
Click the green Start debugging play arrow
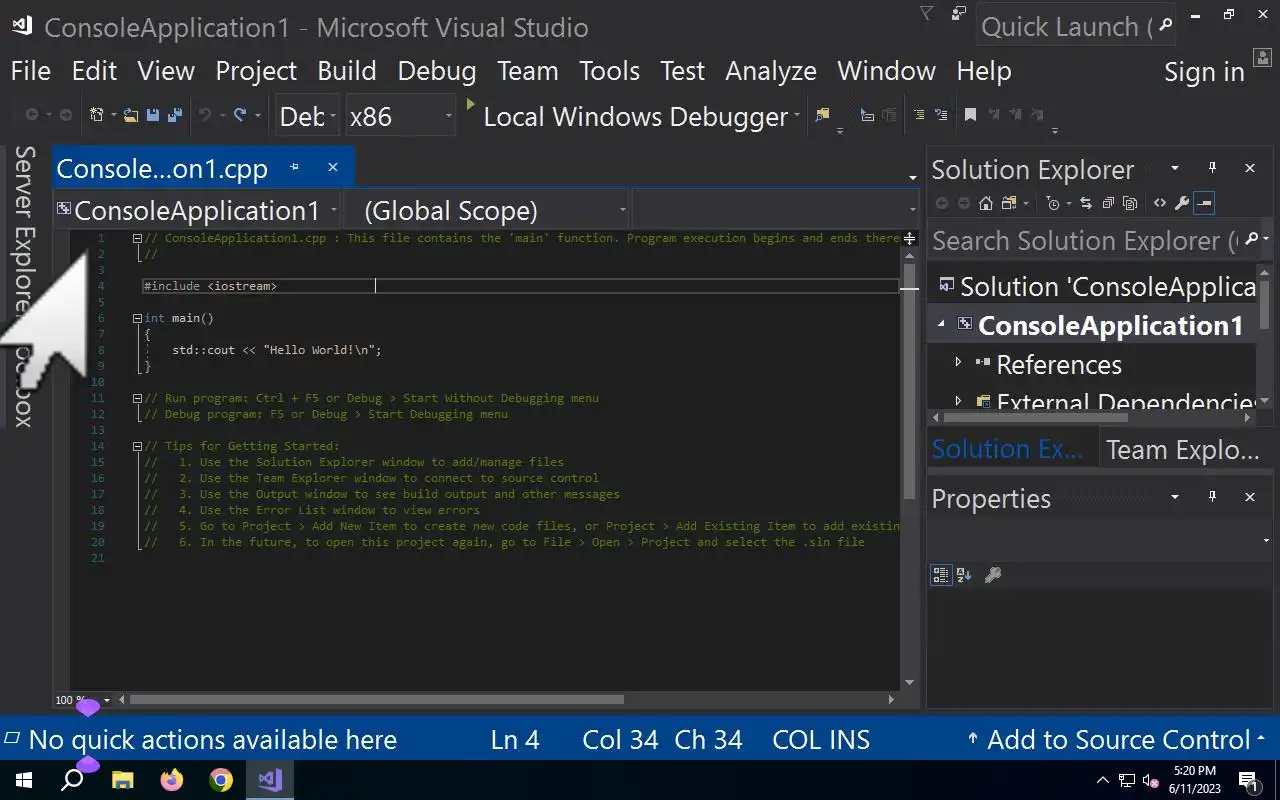click(471, 105)
